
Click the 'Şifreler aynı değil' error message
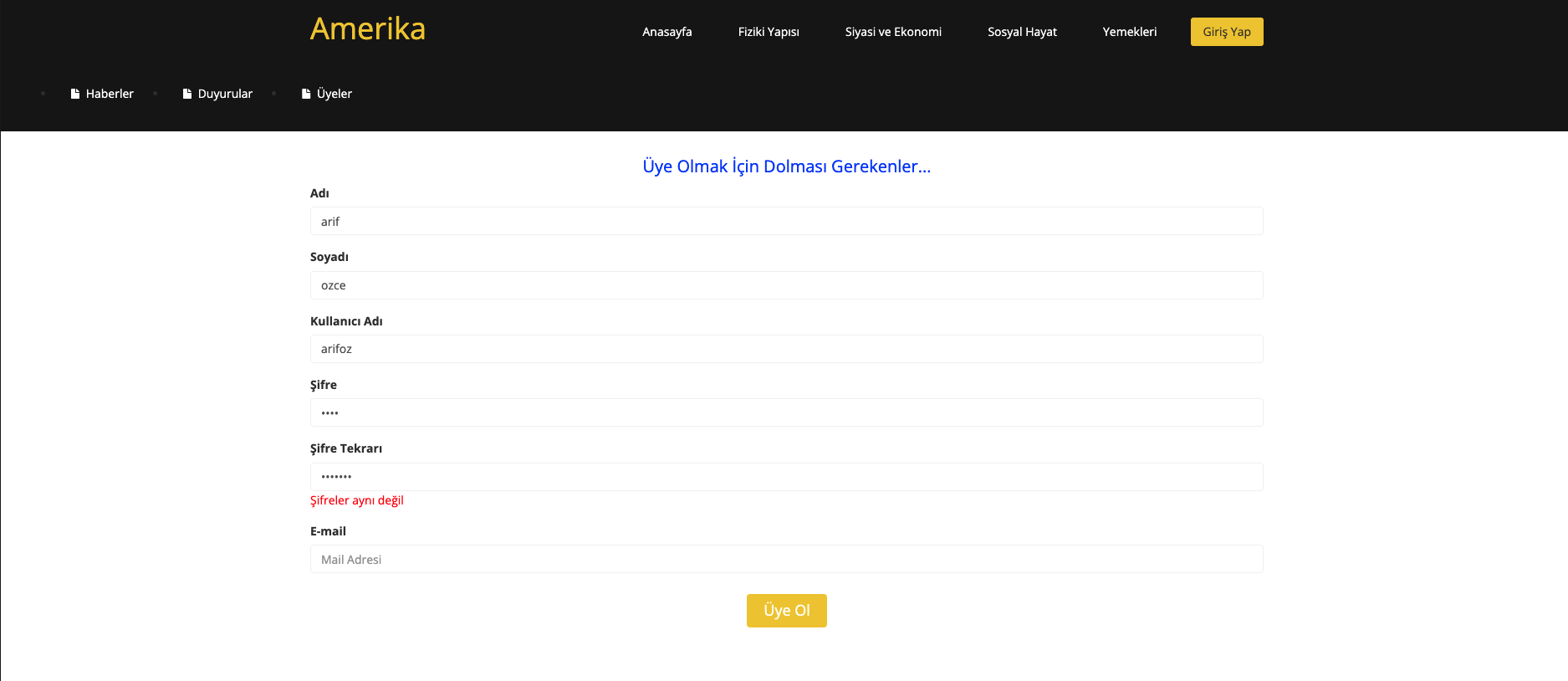(x=357, y=500)
